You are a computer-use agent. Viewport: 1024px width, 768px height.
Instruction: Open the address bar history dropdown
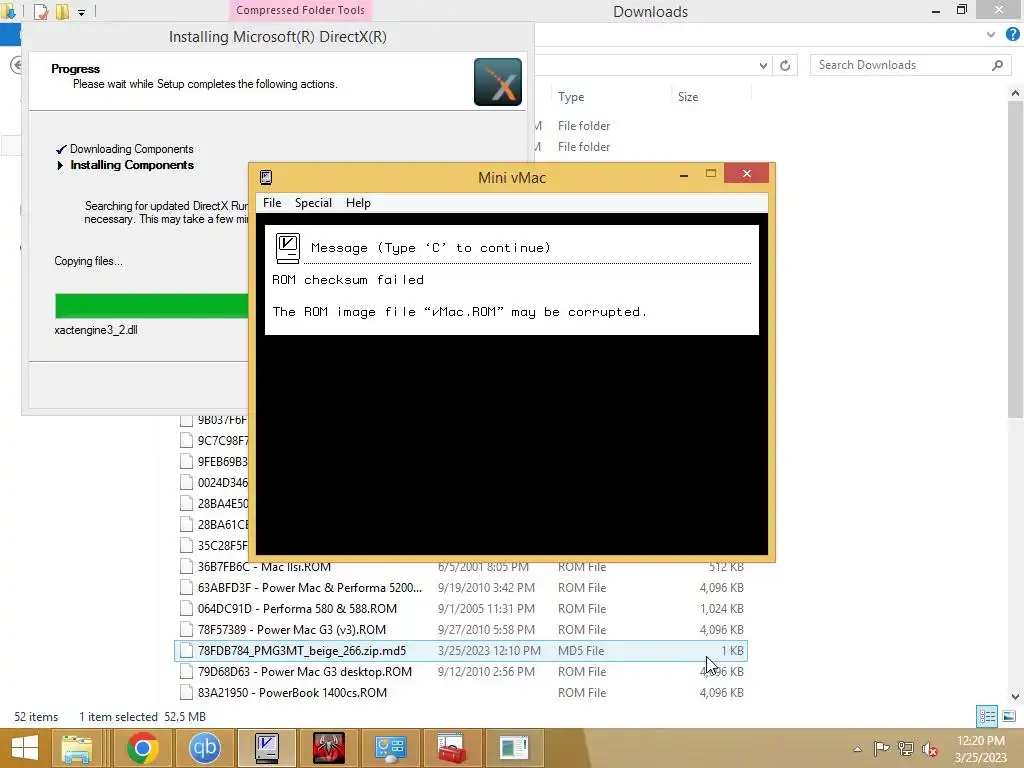[x=763, y=65]
